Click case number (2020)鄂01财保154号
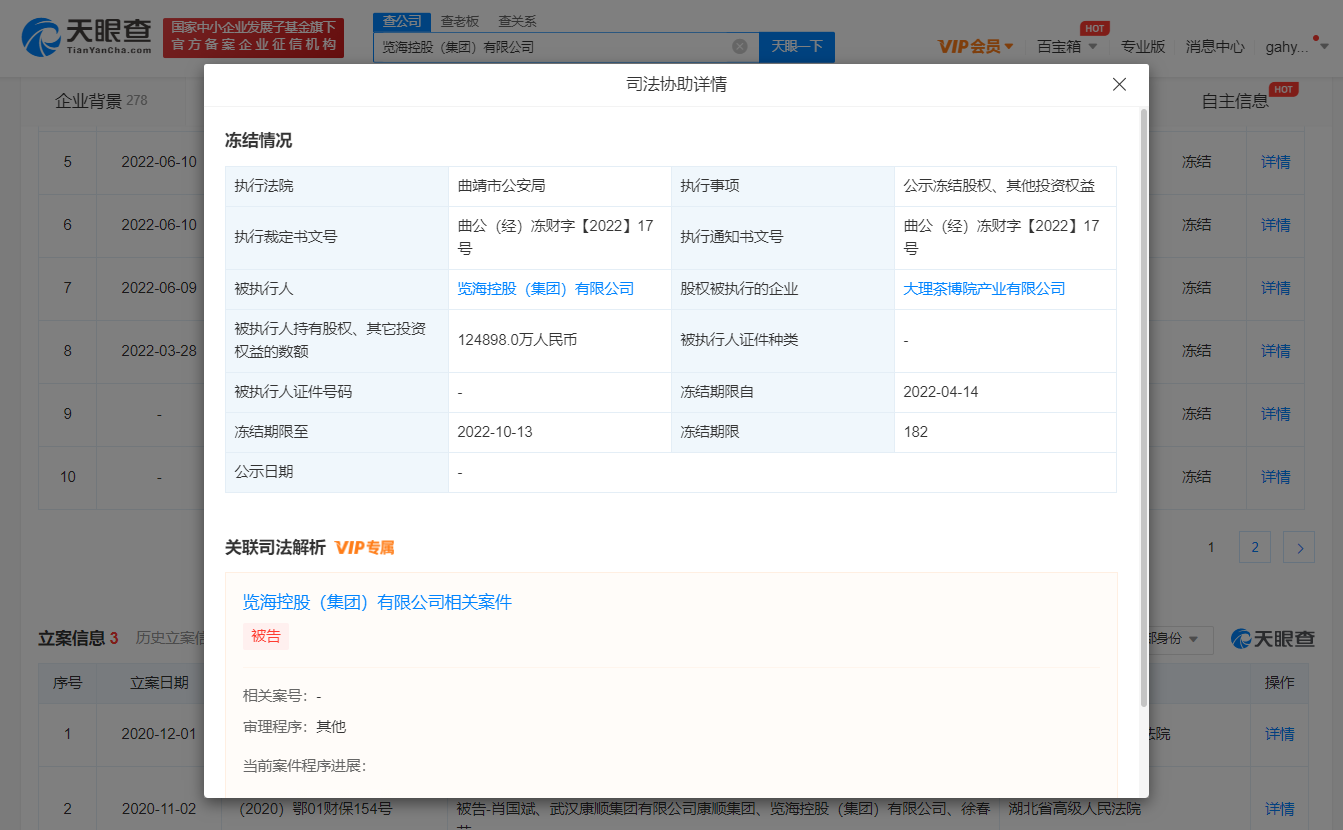This screenshot has height=830, width=1343. click(x=315, y=809)
